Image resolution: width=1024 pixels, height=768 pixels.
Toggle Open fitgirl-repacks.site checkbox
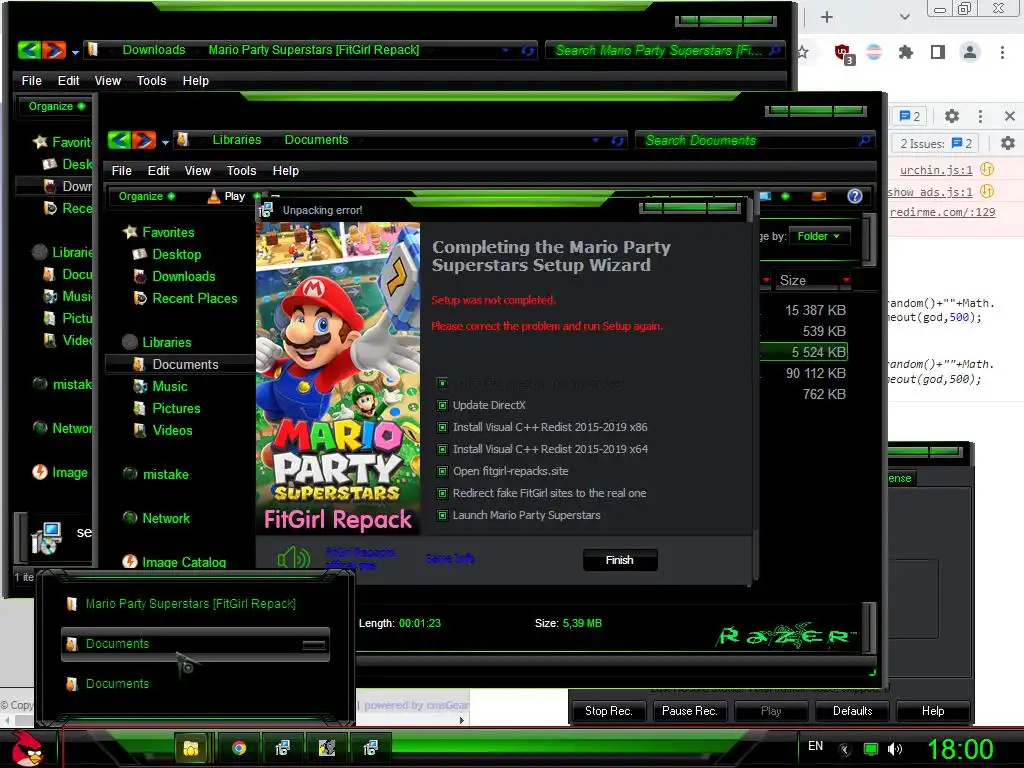click(442, 471)
